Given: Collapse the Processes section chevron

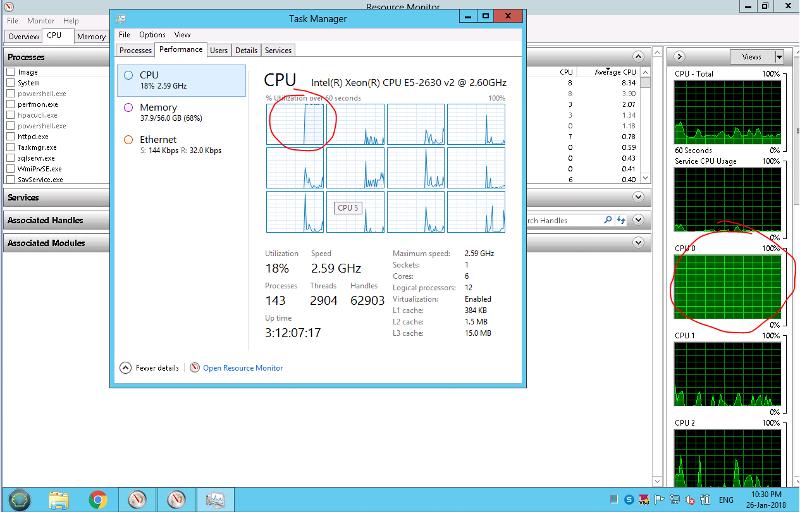Looking at the screenshot, I should coord(638,57).
